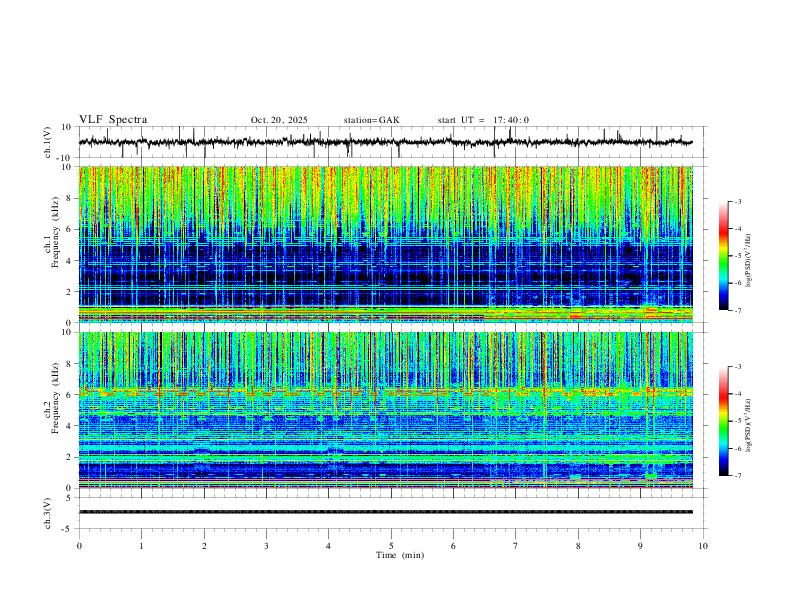Click the "ch.3(V)" axis label

[48, 513]
